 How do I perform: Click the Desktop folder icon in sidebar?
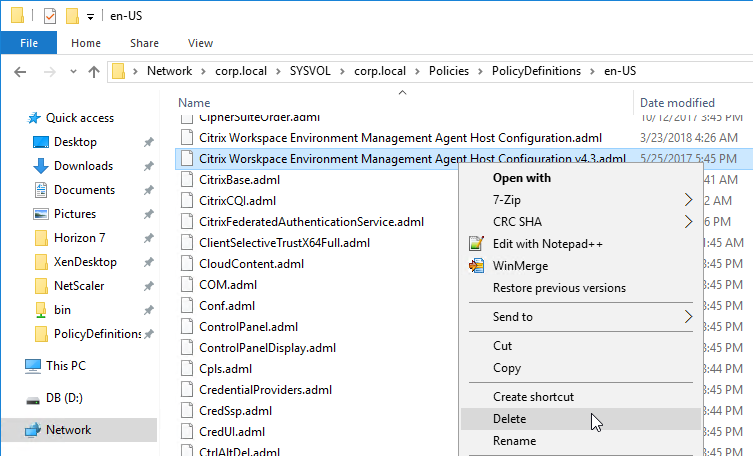(x=41, y=142)
